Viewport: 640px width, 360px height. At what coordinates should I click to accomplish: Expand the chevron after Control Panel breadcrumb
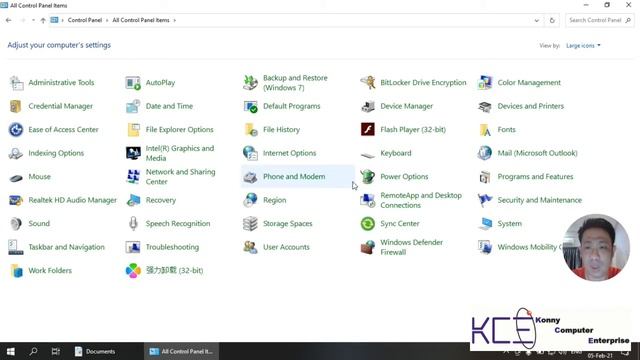[x=107, y=20]
